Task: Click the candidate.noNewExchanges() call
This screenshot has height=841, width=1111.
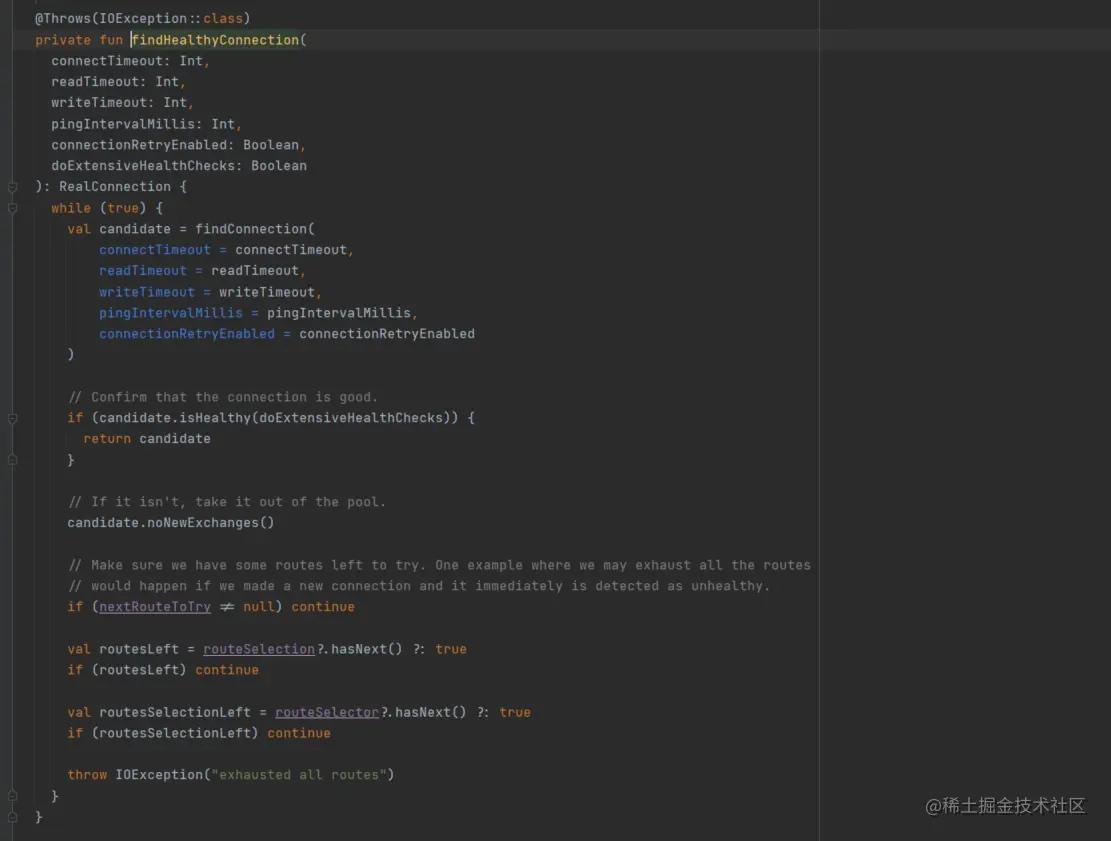Action: 171,523
